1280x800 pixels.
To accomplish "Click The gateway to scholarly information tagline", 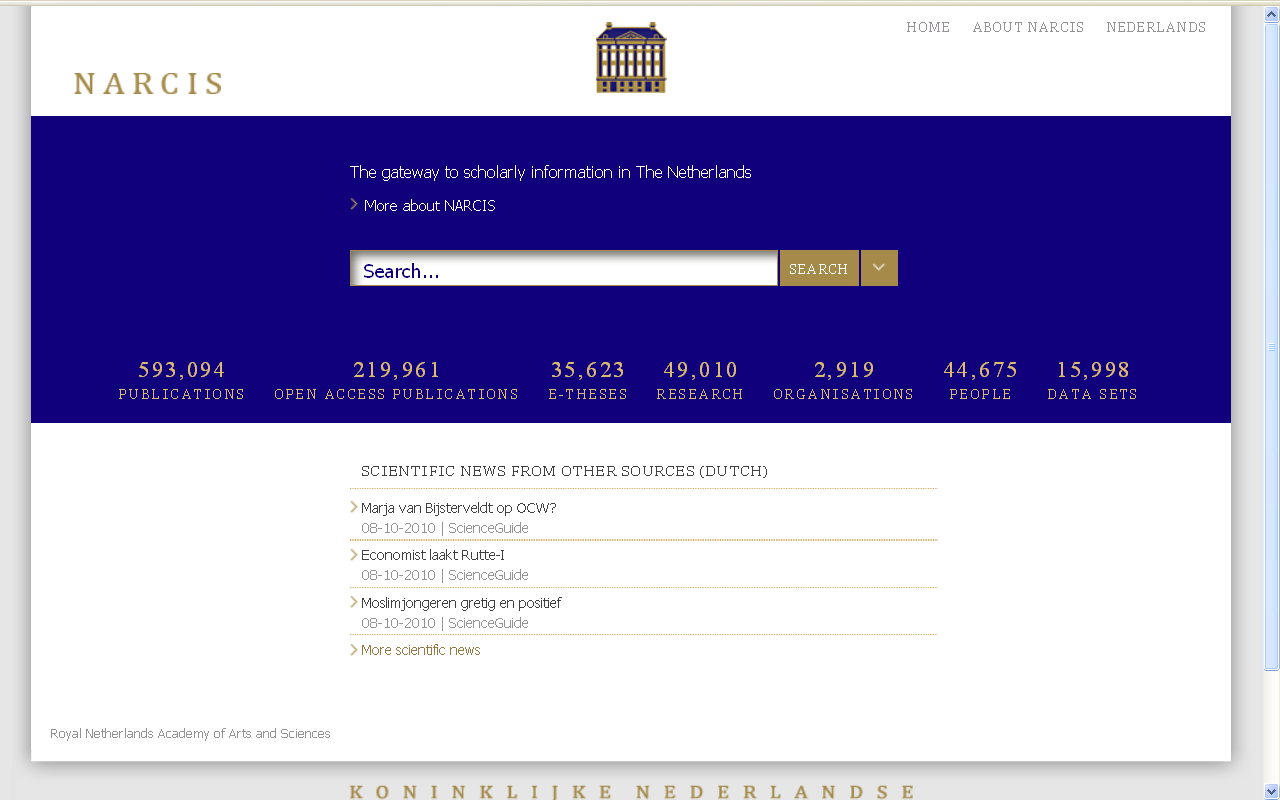I will coord(551,172).
